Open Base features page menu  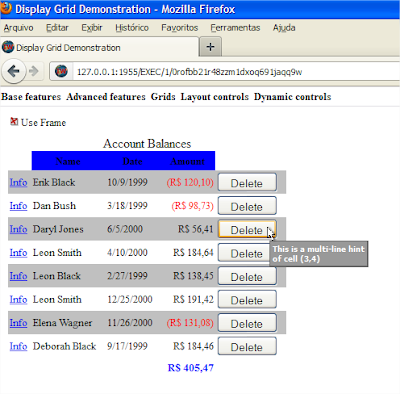click(x=31, y=97)
